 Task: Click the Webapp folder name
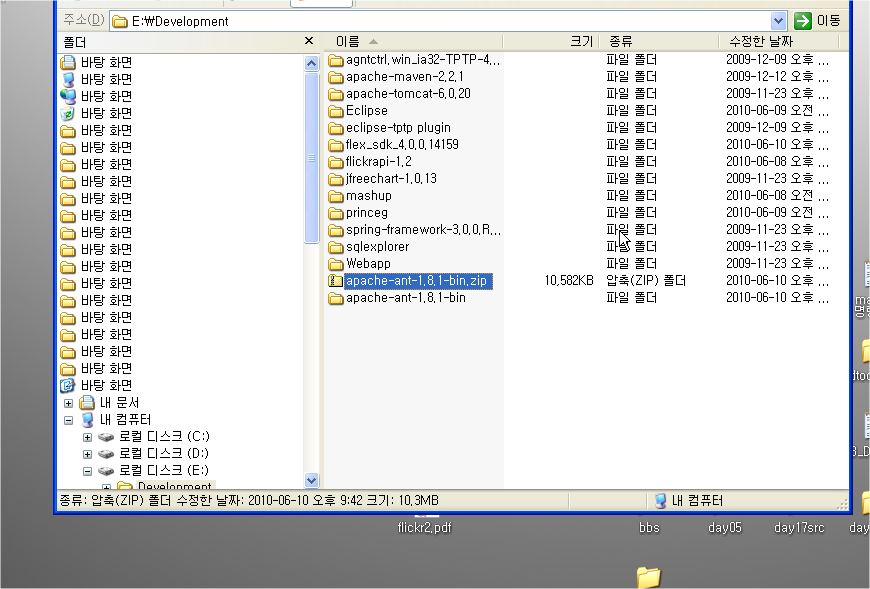(x=368, y=264)
